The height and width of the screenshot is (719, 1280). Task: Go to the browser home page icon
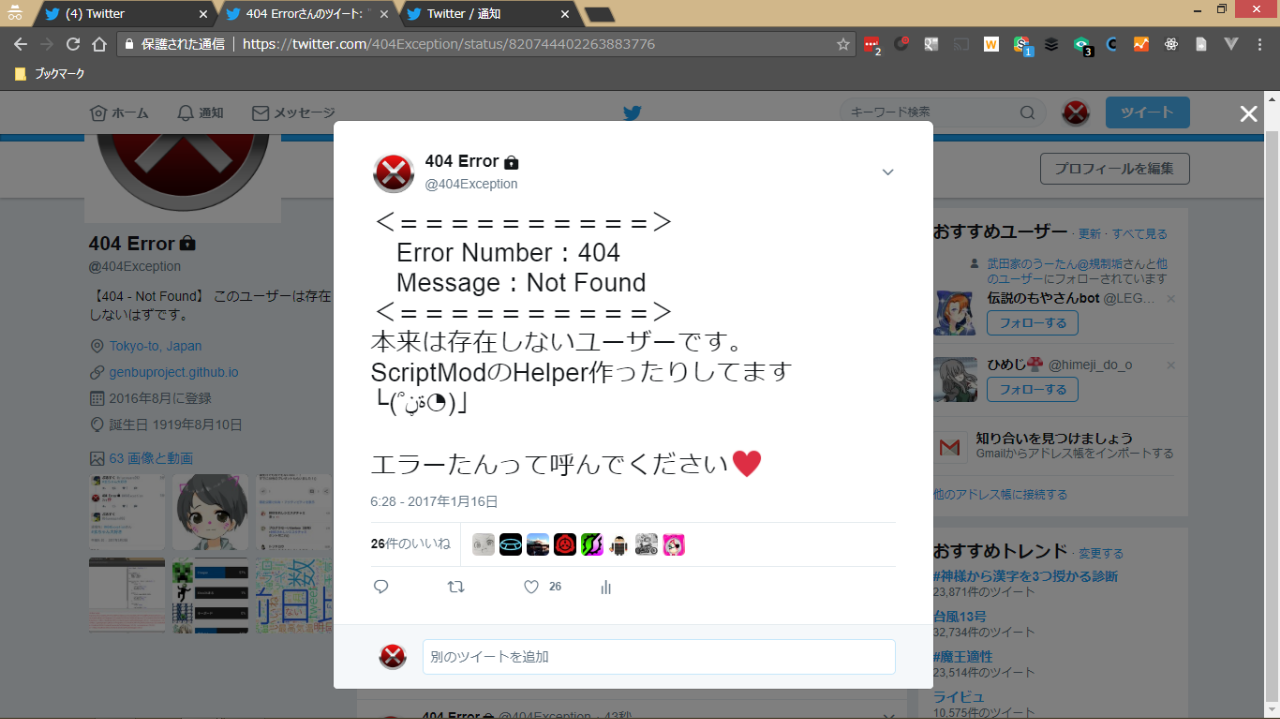point(99,44)
